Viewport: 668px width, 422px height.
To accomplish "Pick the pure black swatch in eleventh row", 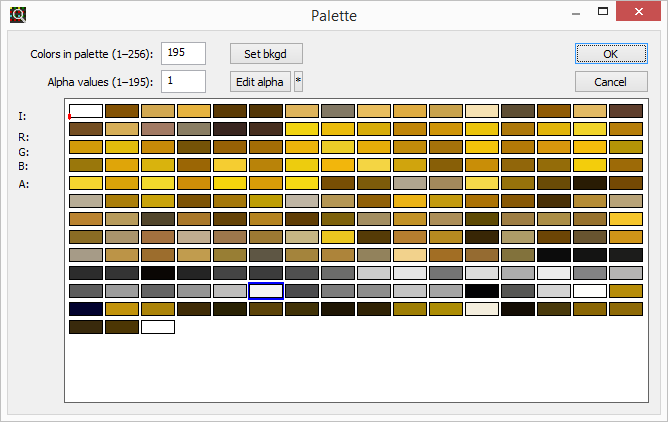I will coord(482,291).
